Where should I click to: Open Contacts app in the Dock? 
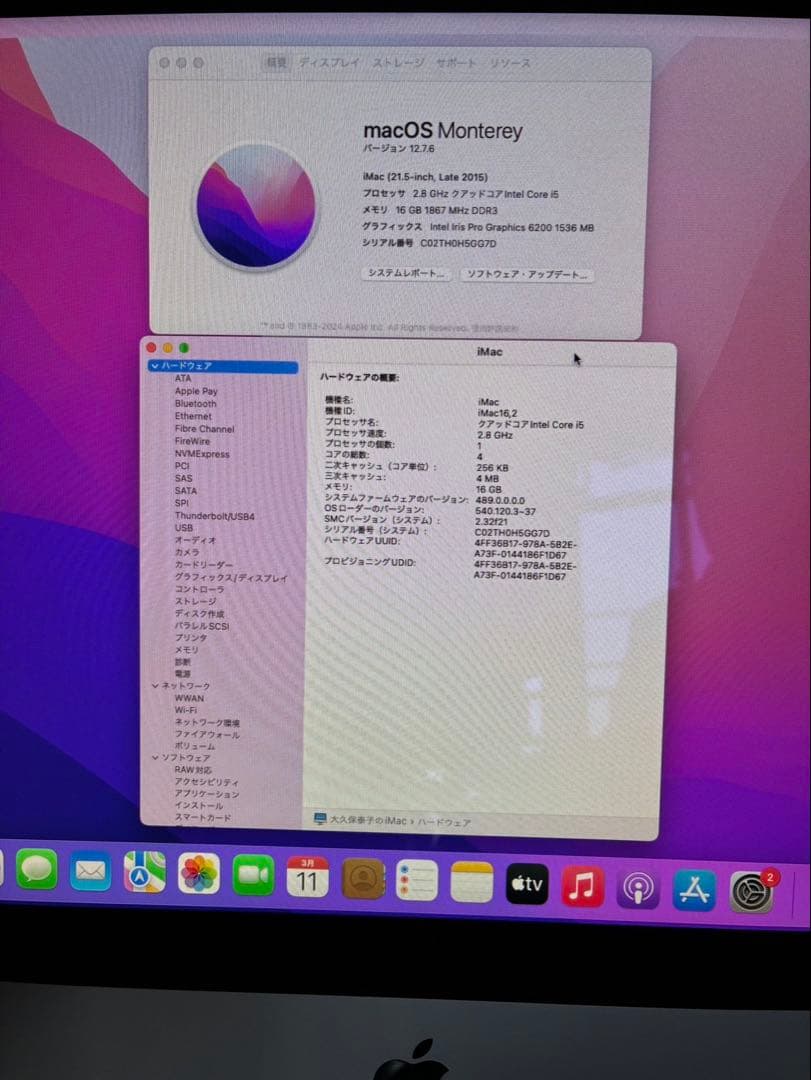tap(363, 879)
